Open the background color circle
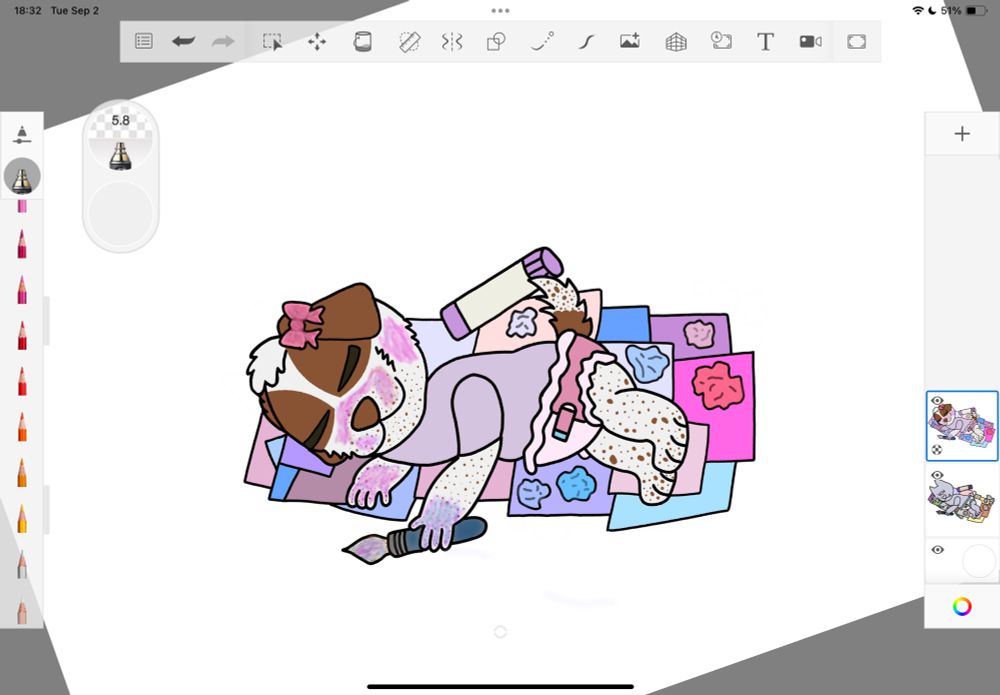The width and height of the screenshot is (1000, 695). [978, 562]
